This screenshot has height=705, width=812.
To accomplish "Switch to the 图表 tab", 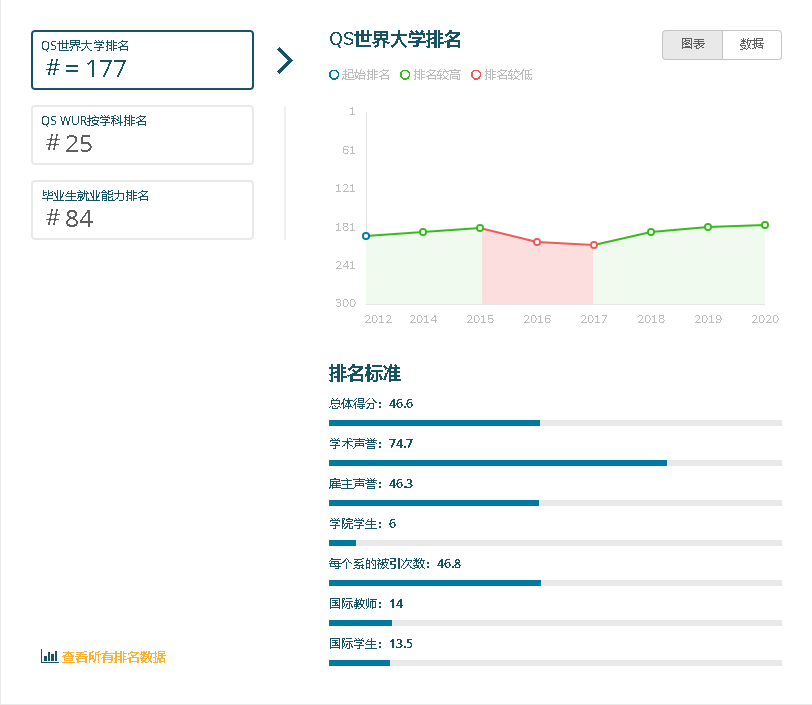I will tap(692, 45).
